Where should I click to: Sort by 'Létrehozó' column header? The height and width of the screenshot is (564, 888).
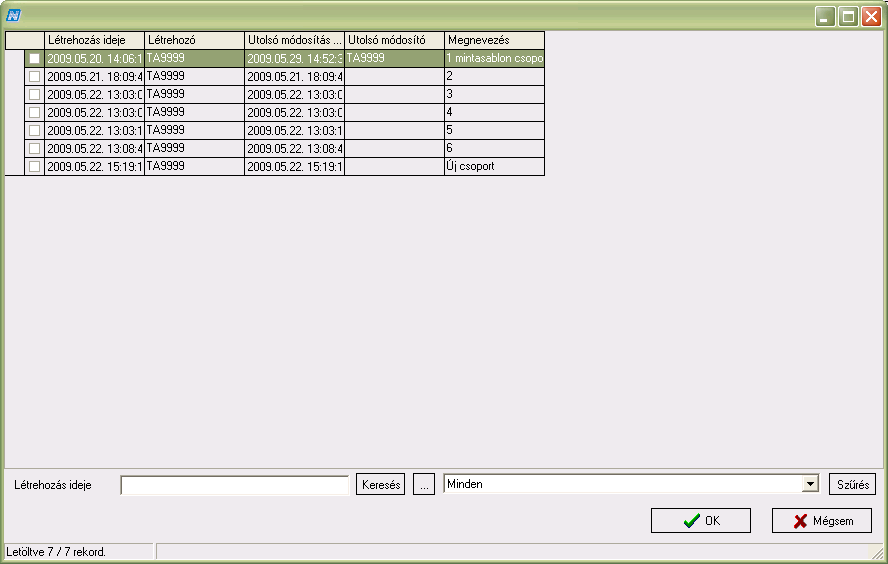point(194,40)
